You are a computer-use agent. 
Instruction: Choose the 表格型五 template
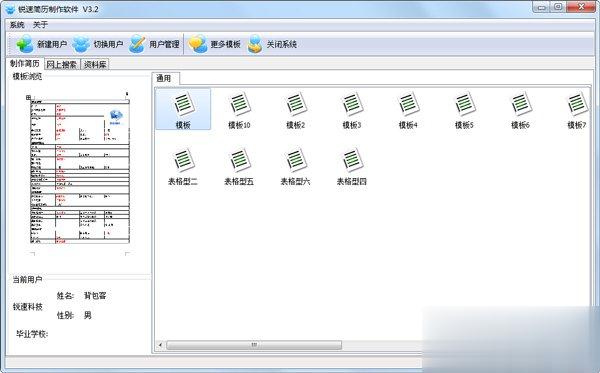239,166
